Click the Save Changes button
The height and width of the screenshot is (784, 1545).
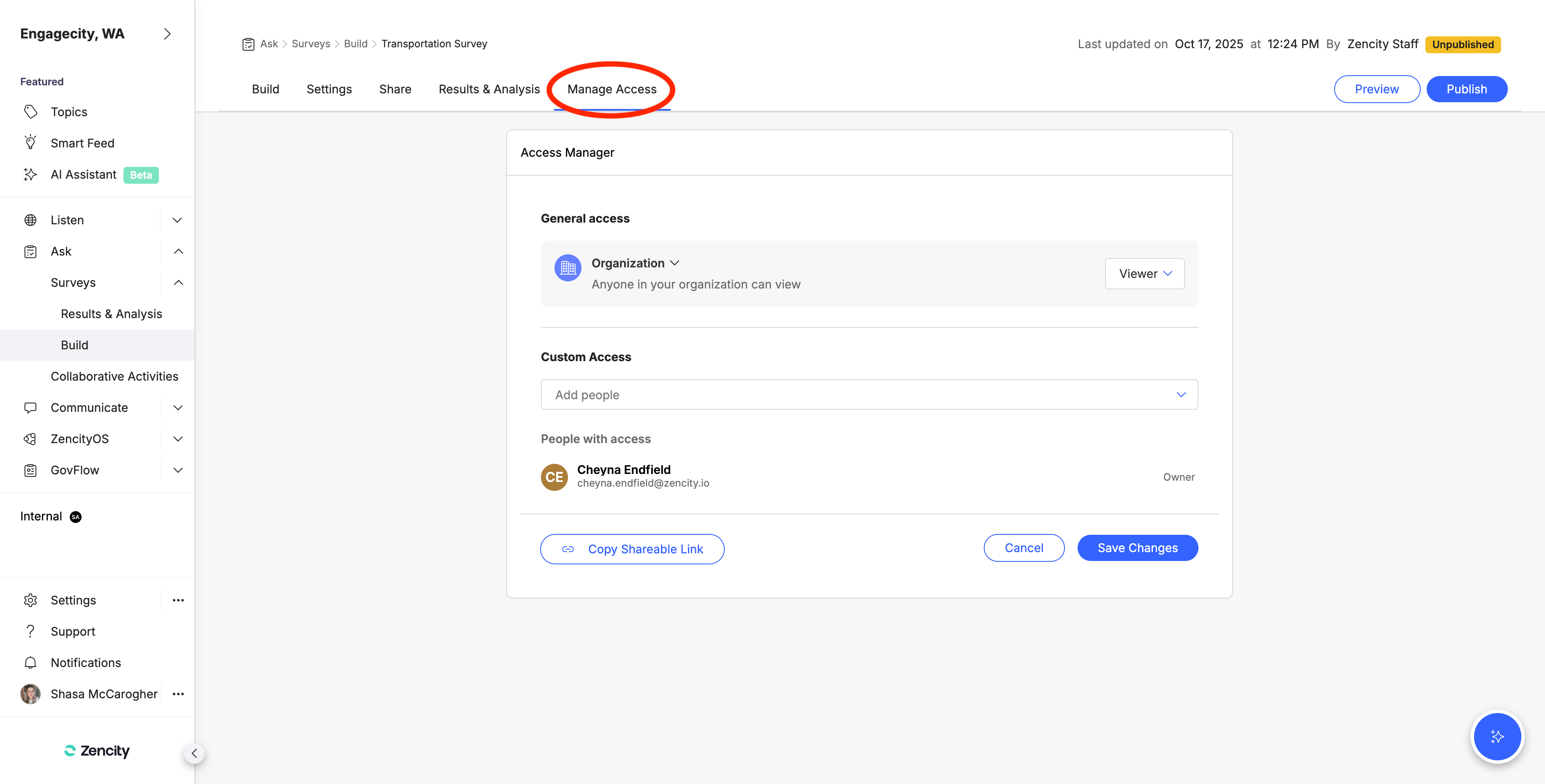(x=1137, y=548)
